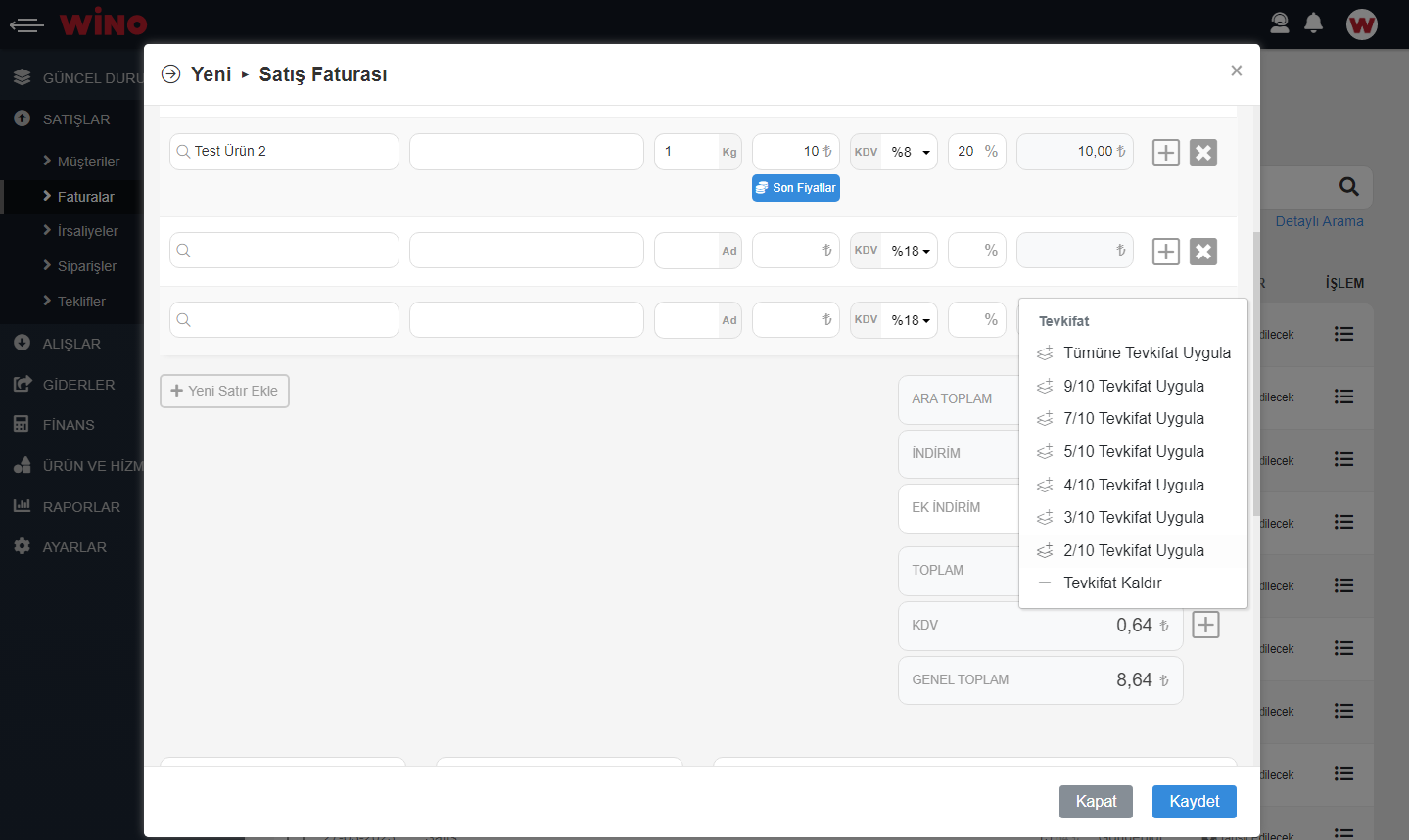The height and width of the screenshot is (840, 1409).
Task: Delete the Test Ürün 2 row with X icon
Action: click(x=1202, y=153)
